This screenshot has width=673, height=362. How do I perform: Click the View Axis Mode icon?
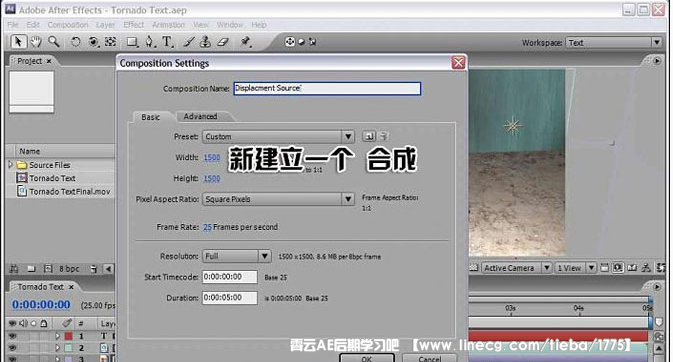point(312,42)
